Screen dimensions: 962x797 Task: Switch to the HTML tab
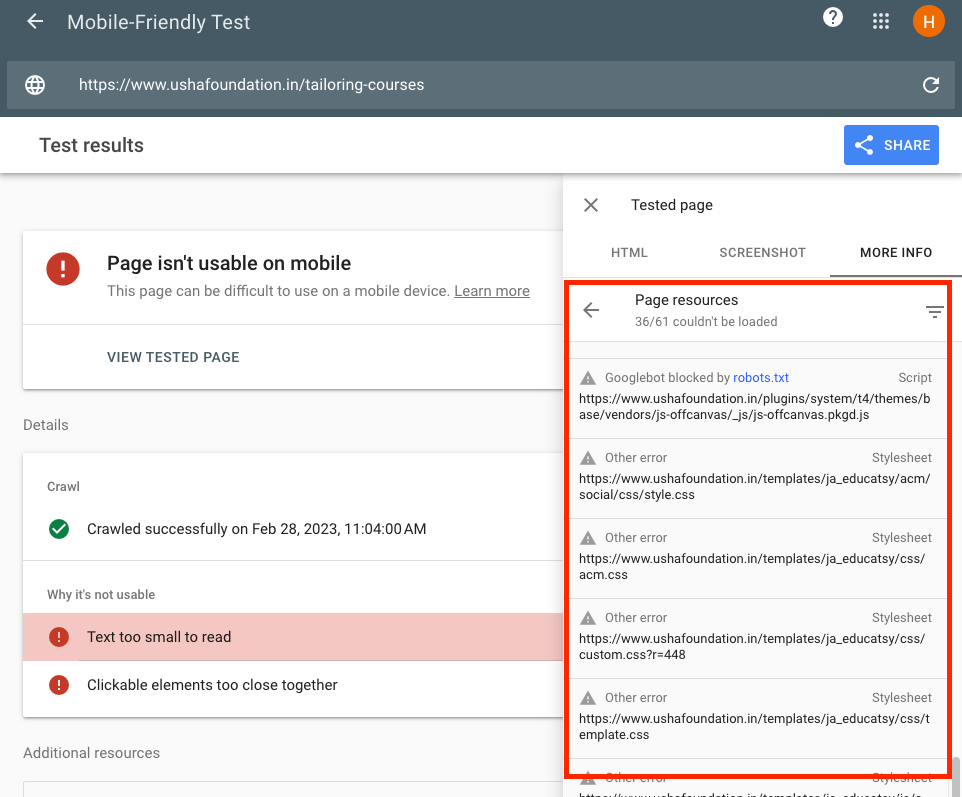(629, 253)
